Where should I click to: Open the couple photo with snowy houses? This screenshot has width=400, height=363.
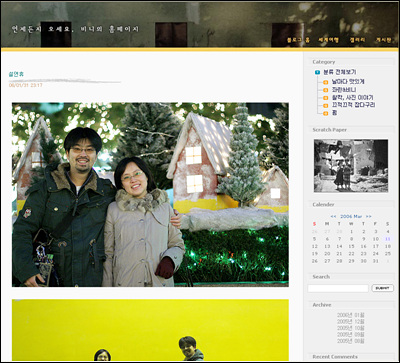point(150,195)
